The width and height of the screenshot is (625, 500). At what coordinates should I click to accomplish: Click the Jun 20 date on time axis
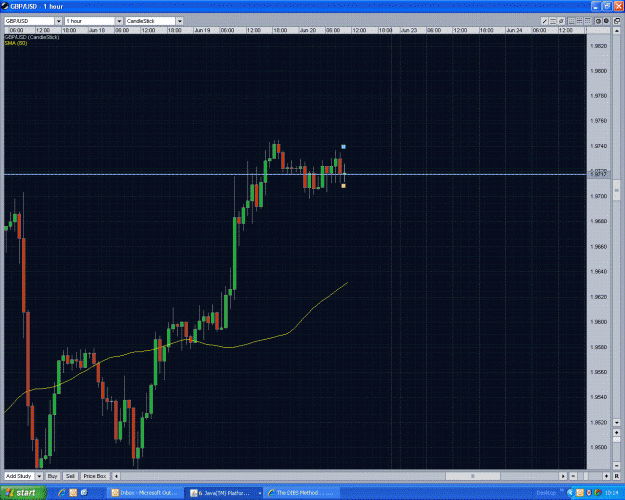307,30
